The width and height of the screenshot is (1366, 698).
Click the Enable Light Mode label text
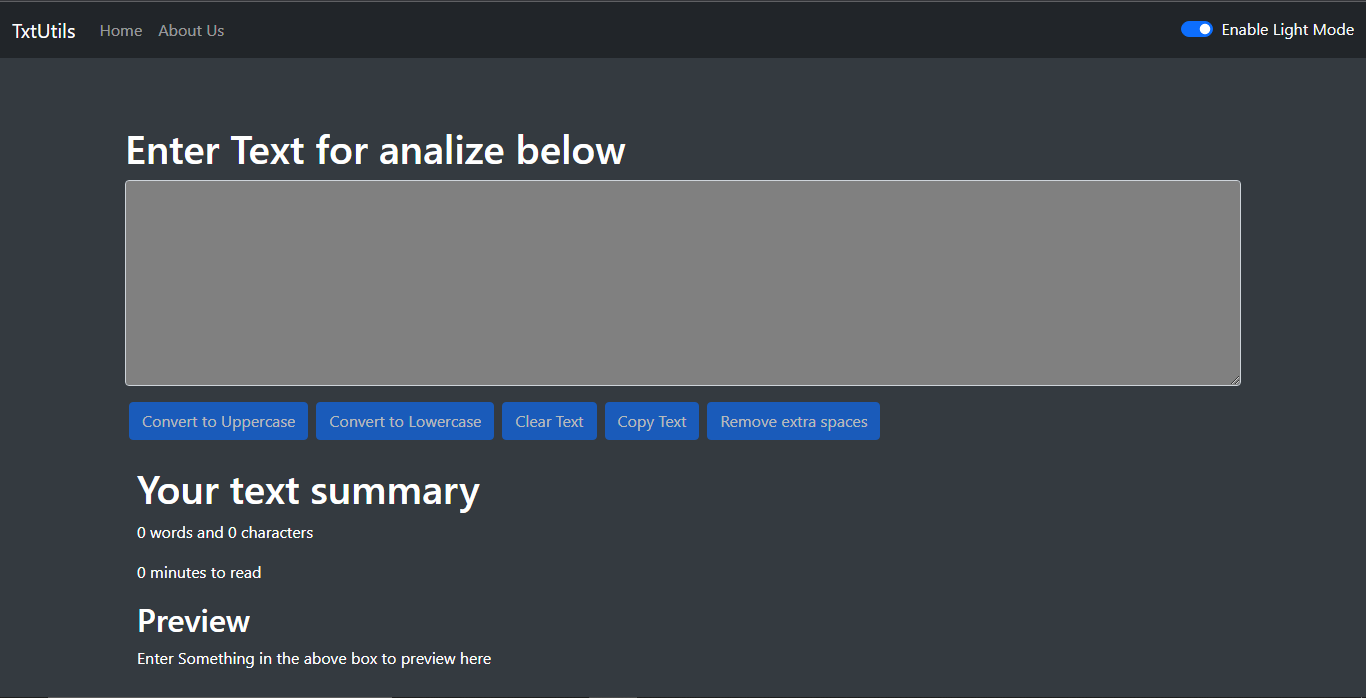pos(1287,30)
